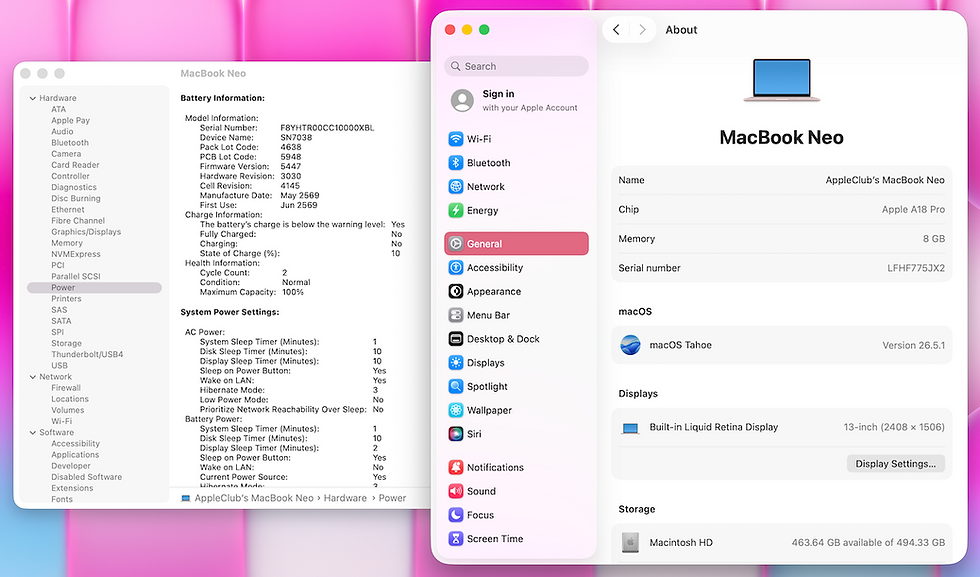Collapse the Software section in System Information
Screen dimensions: 980x577
[x=32, y=433]
